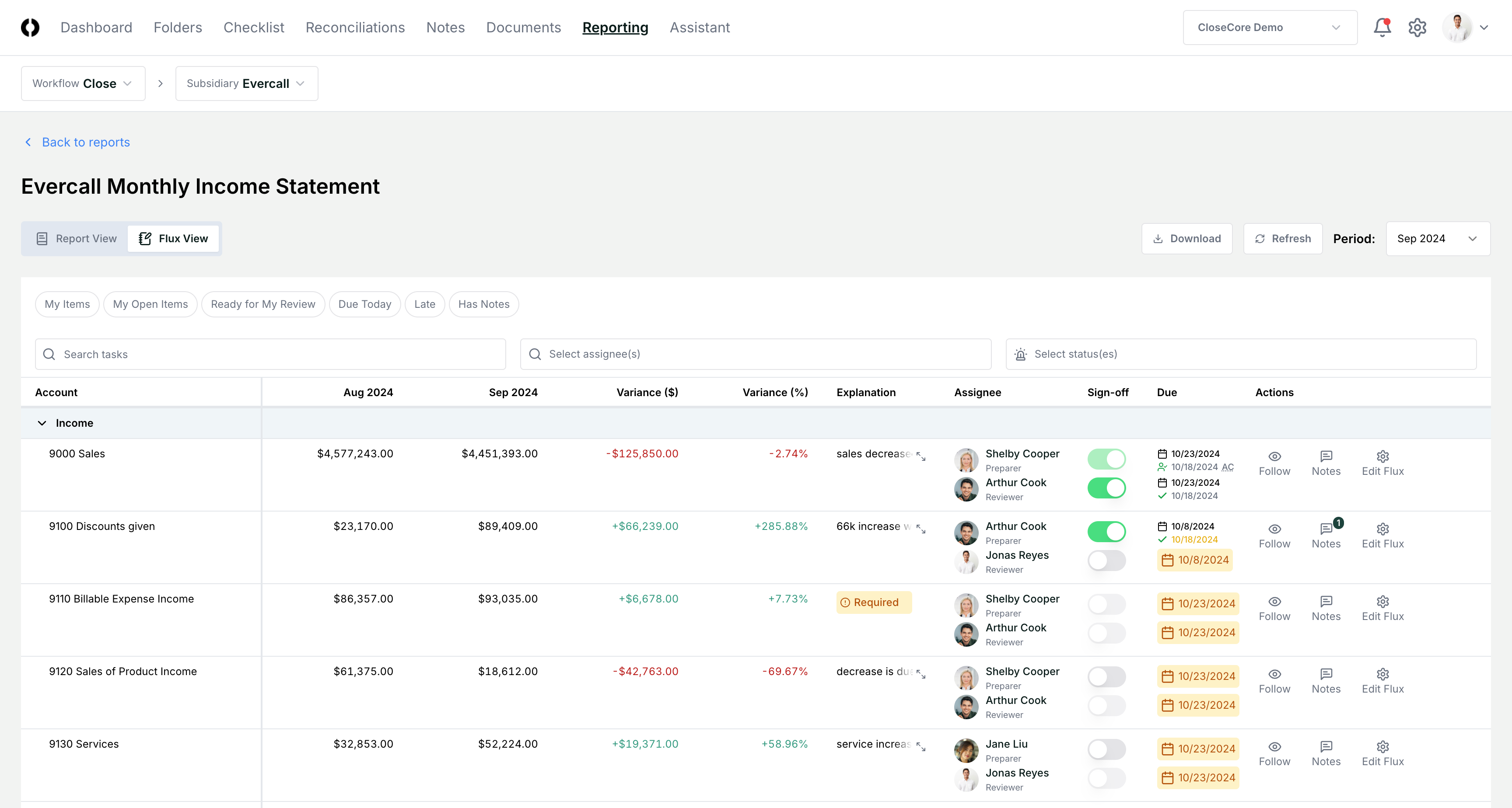This screenshot has height=808, width=1512.
Task: Switch to the Reconciliations menu item
Action: [x=354, y=27]
